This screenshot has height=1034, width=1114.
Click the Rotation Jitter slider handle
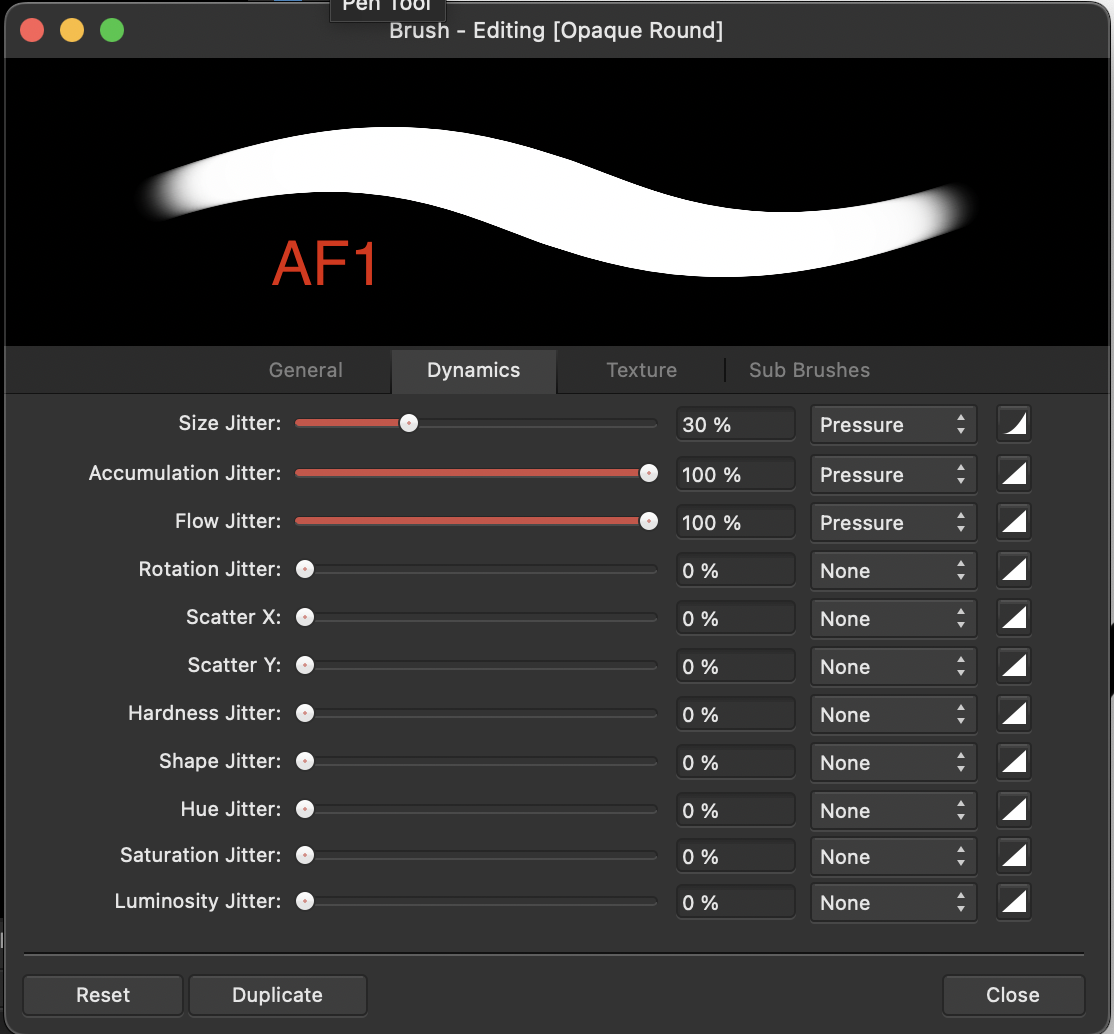point(305,569)
